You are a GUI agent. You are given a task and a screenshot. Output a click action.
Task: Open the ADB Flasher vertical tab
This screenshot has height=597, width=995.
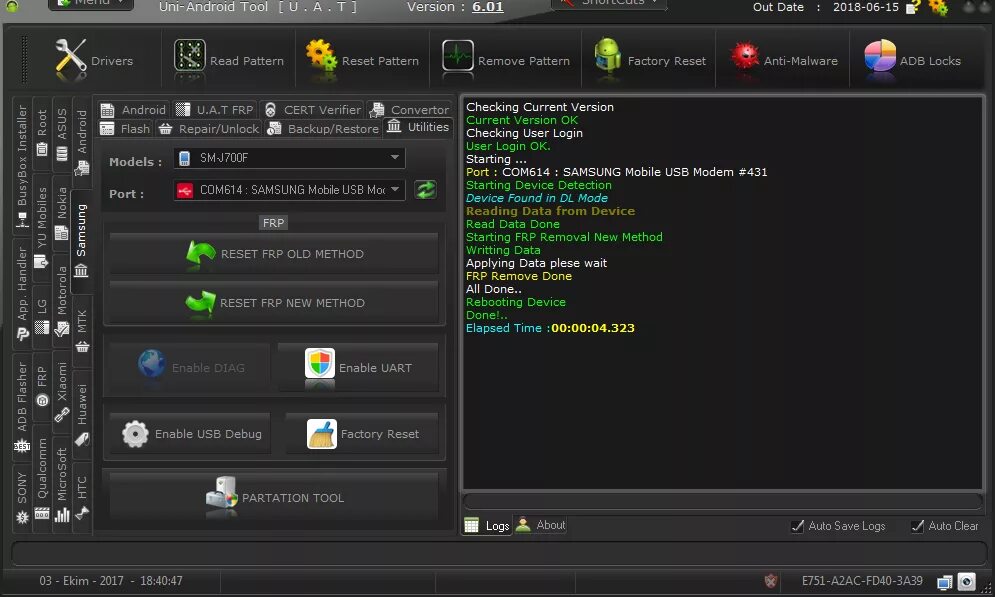22,407
